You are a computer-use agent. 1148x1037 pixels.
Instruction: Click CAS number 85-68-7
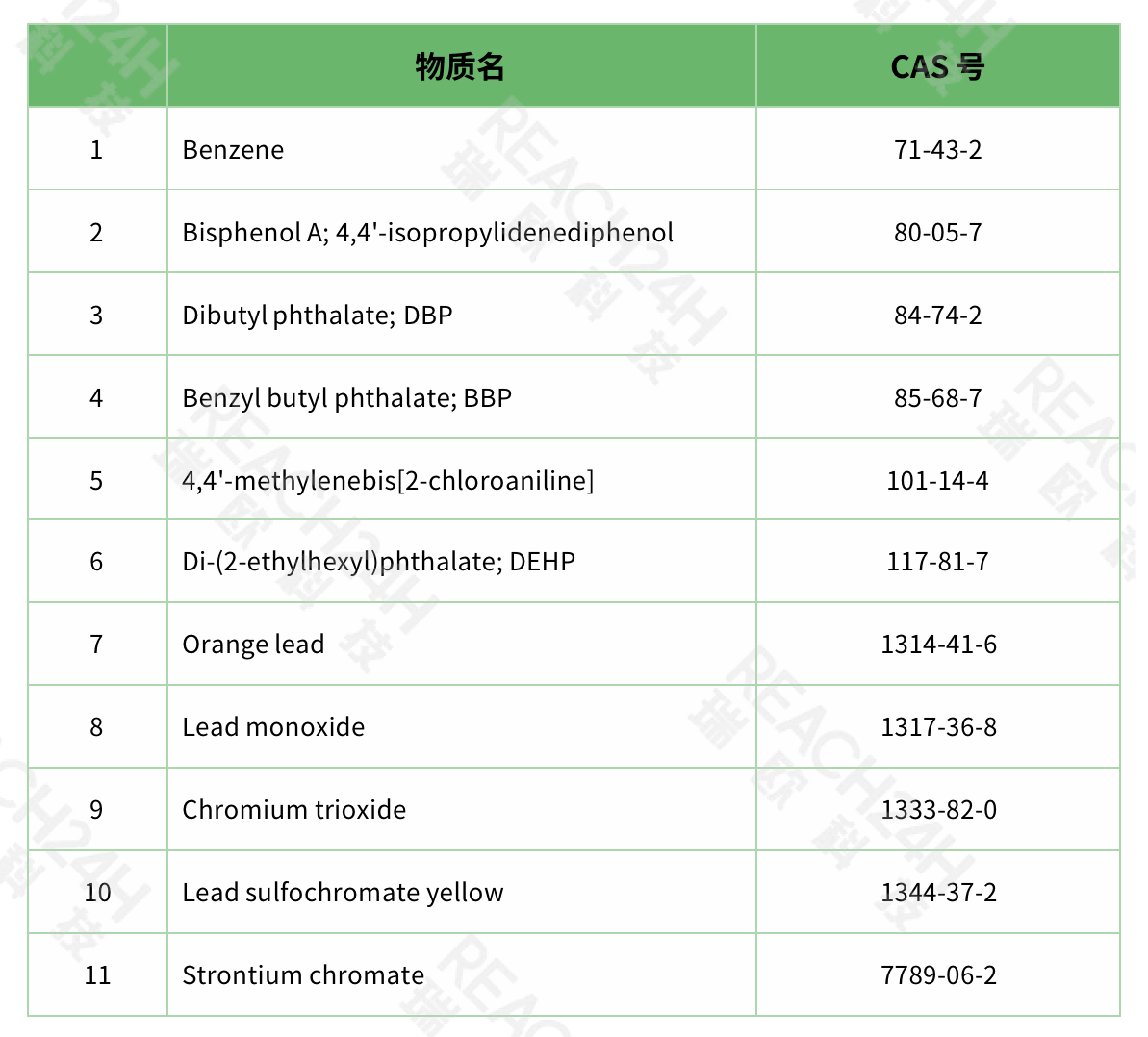point(937,398)
